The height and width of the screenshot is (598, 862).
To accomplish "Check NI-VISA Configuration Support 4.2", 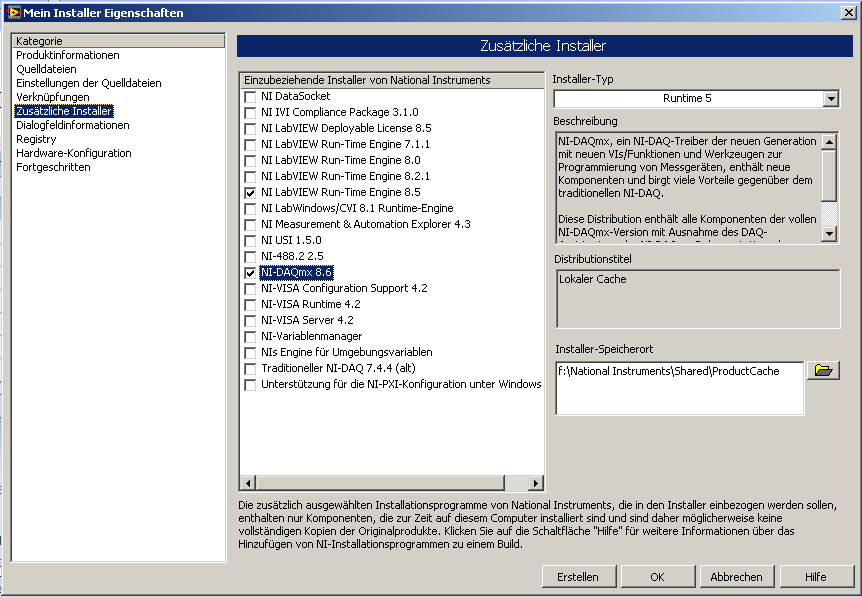I will click(x=250, y=289).
